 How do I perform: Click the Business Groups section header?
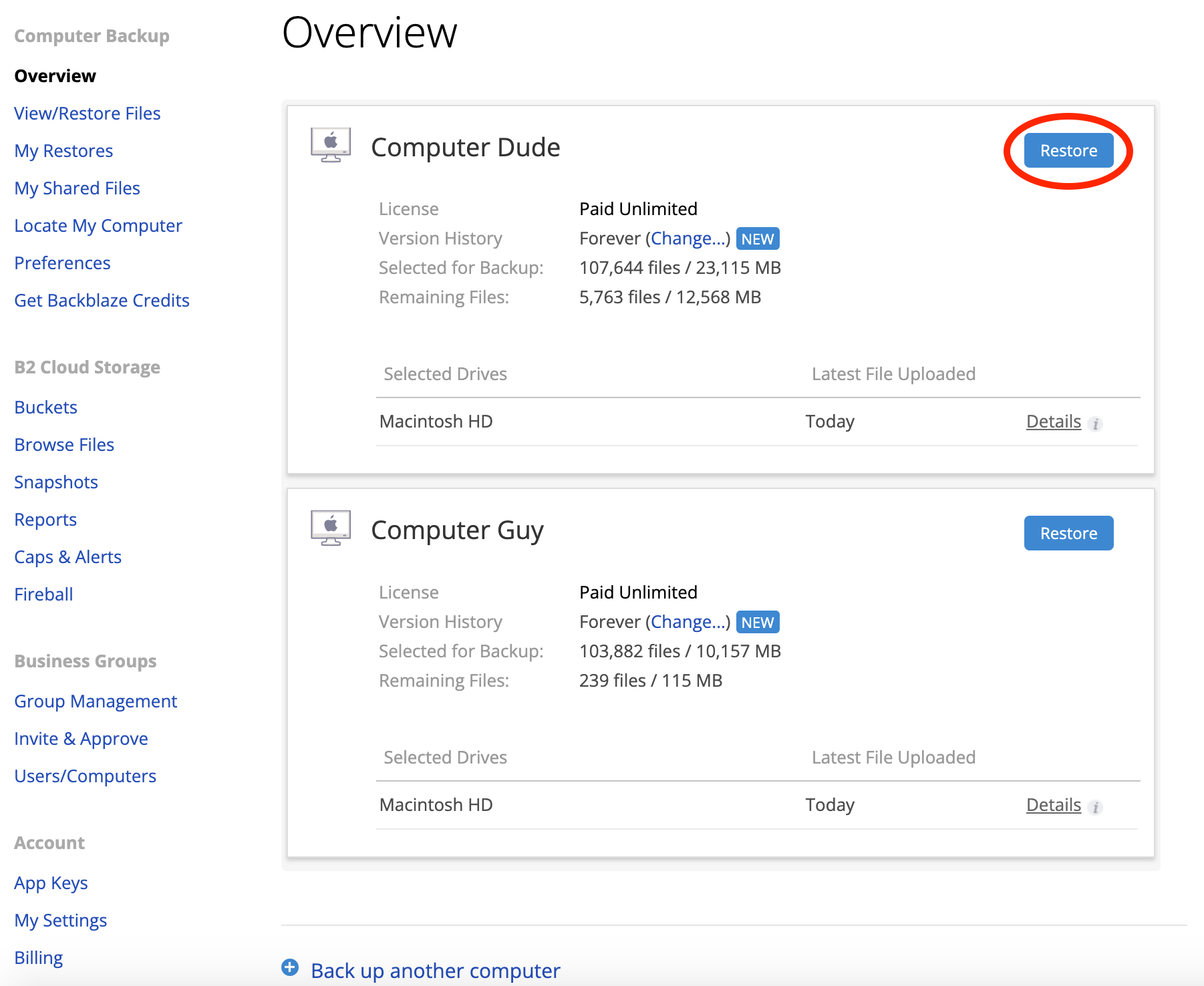pyautogui.click(x=86, y=661)
